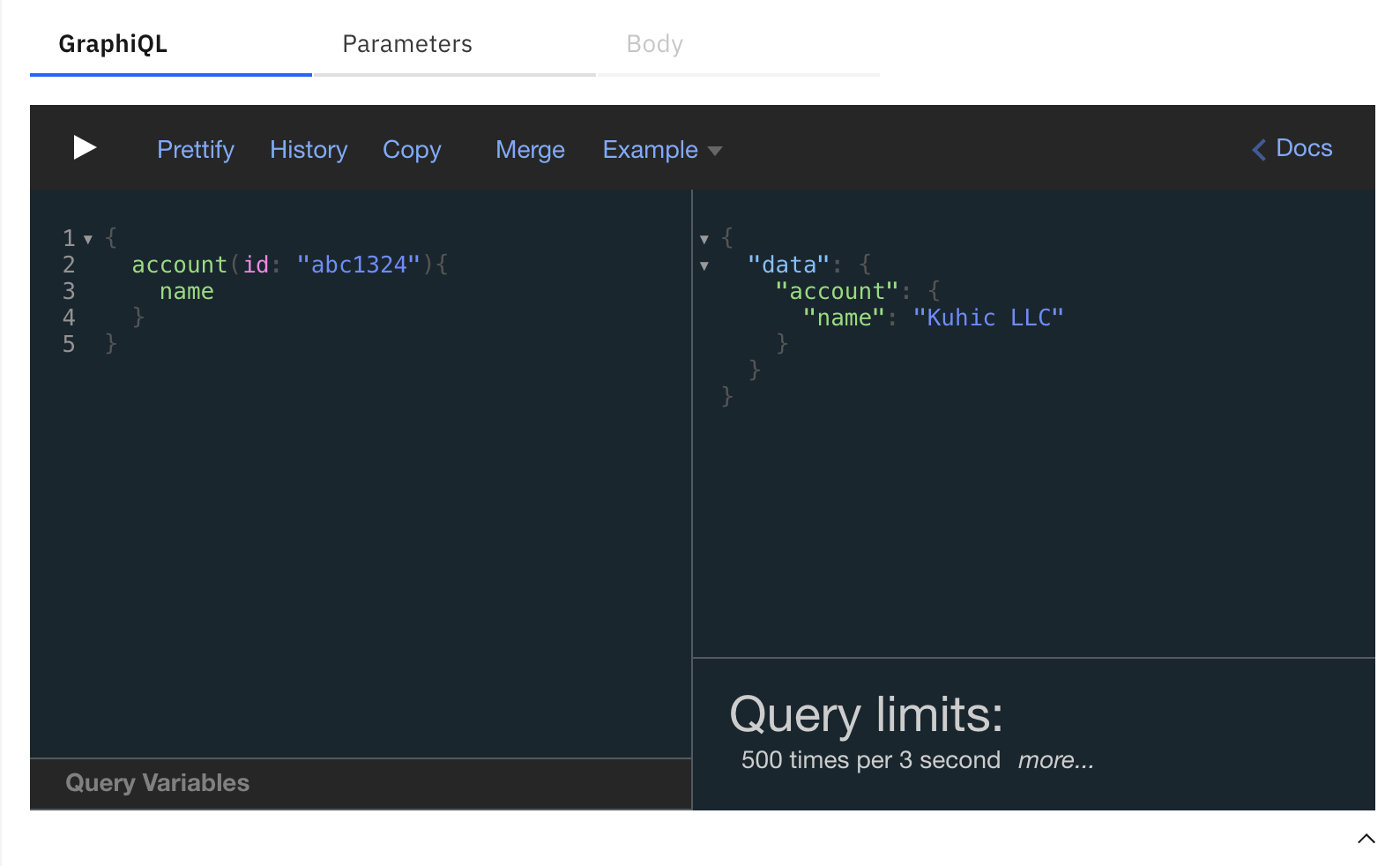Click the "Kuhic LLC" result value

coord(988,317)
